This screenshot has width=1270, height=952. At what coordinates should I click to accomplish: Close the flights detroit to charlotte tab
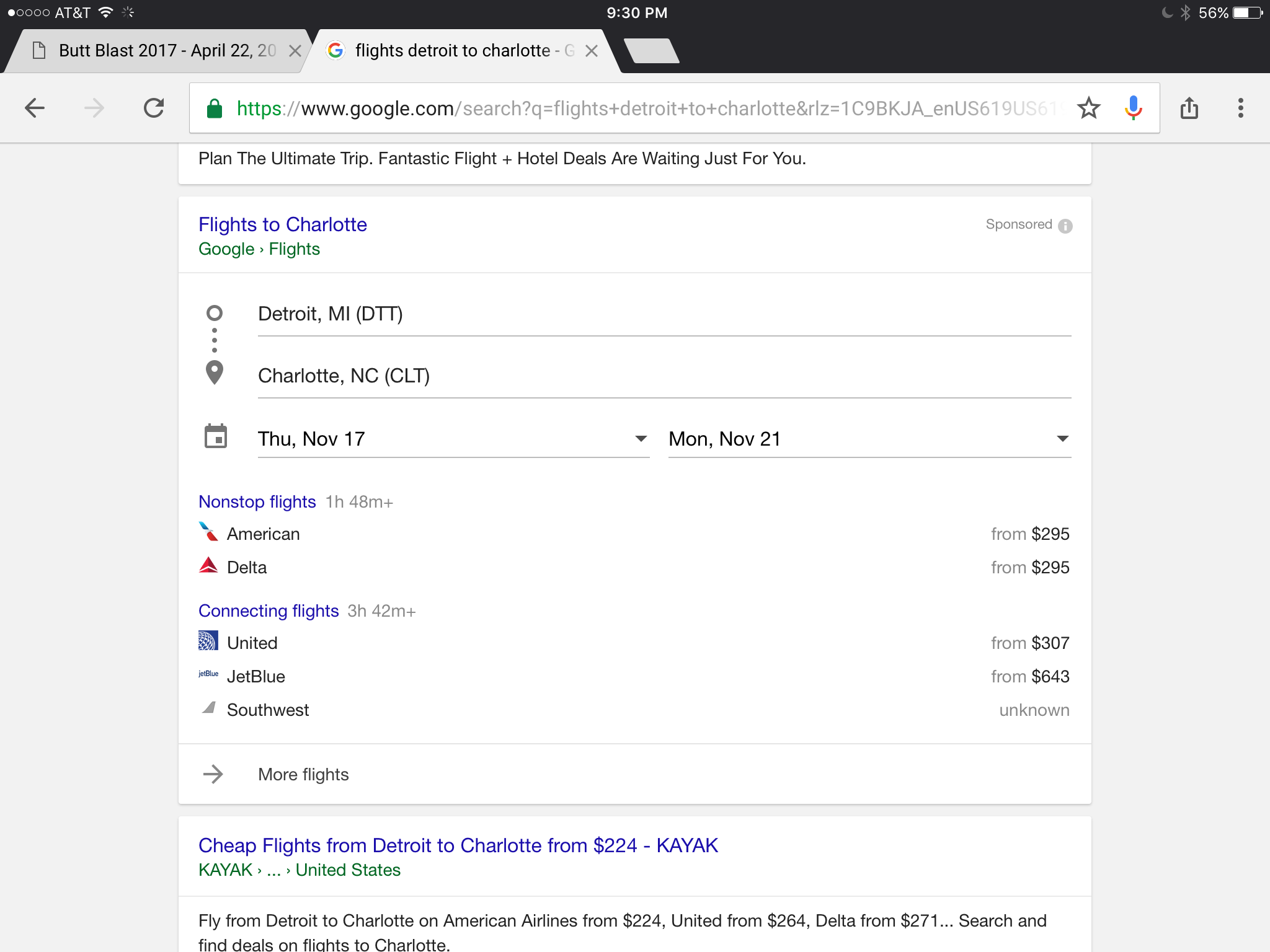click(592, 51)
